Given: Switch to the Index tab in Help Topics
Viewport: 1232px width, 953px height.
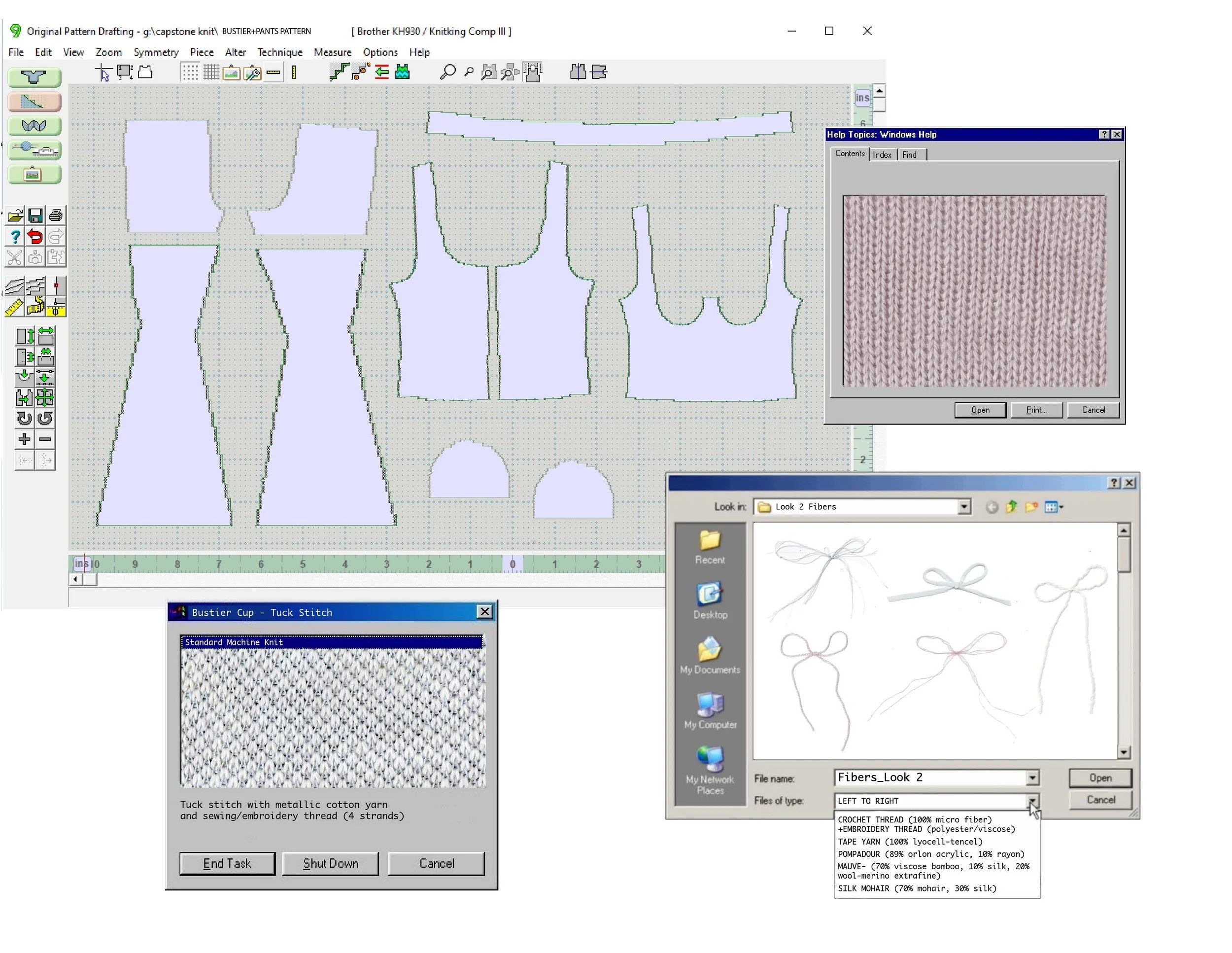Looking at the screenshot, I should click(882, 155).
